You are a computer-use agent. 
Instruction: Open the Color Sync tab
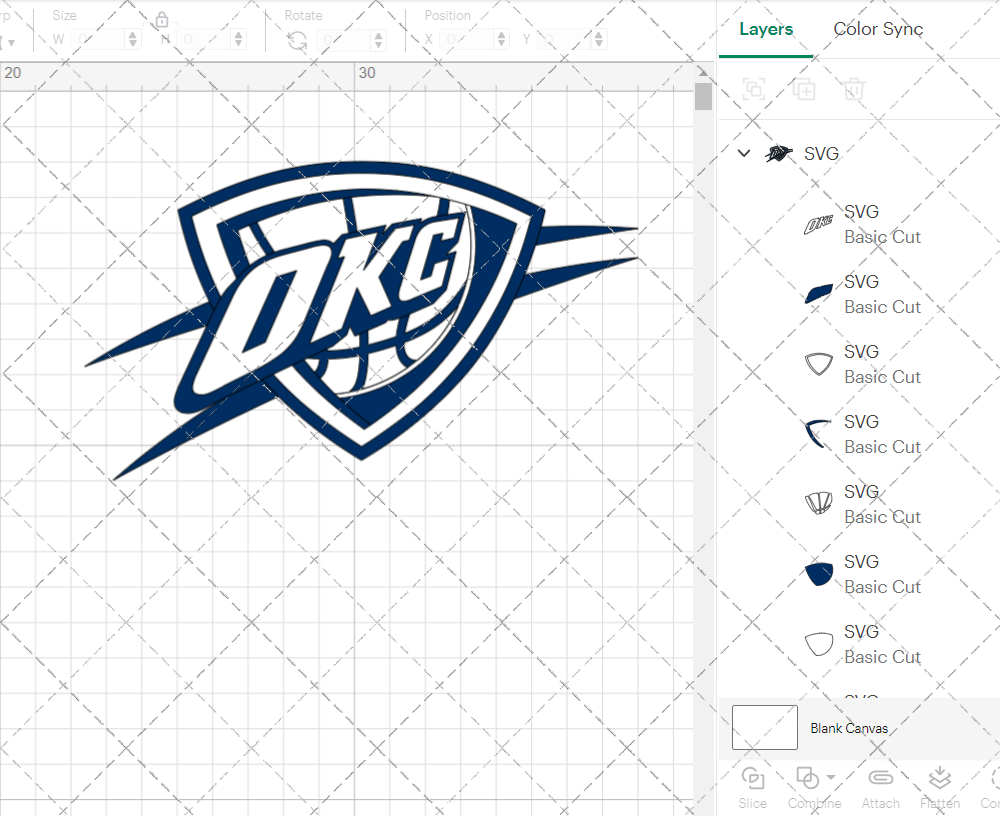[878, 29]
